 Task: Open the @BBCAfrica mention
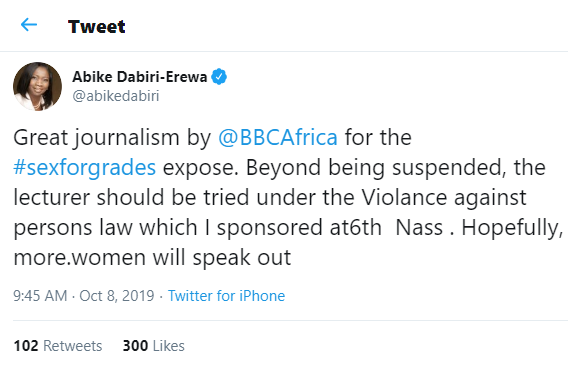click(x=278, y=138)
